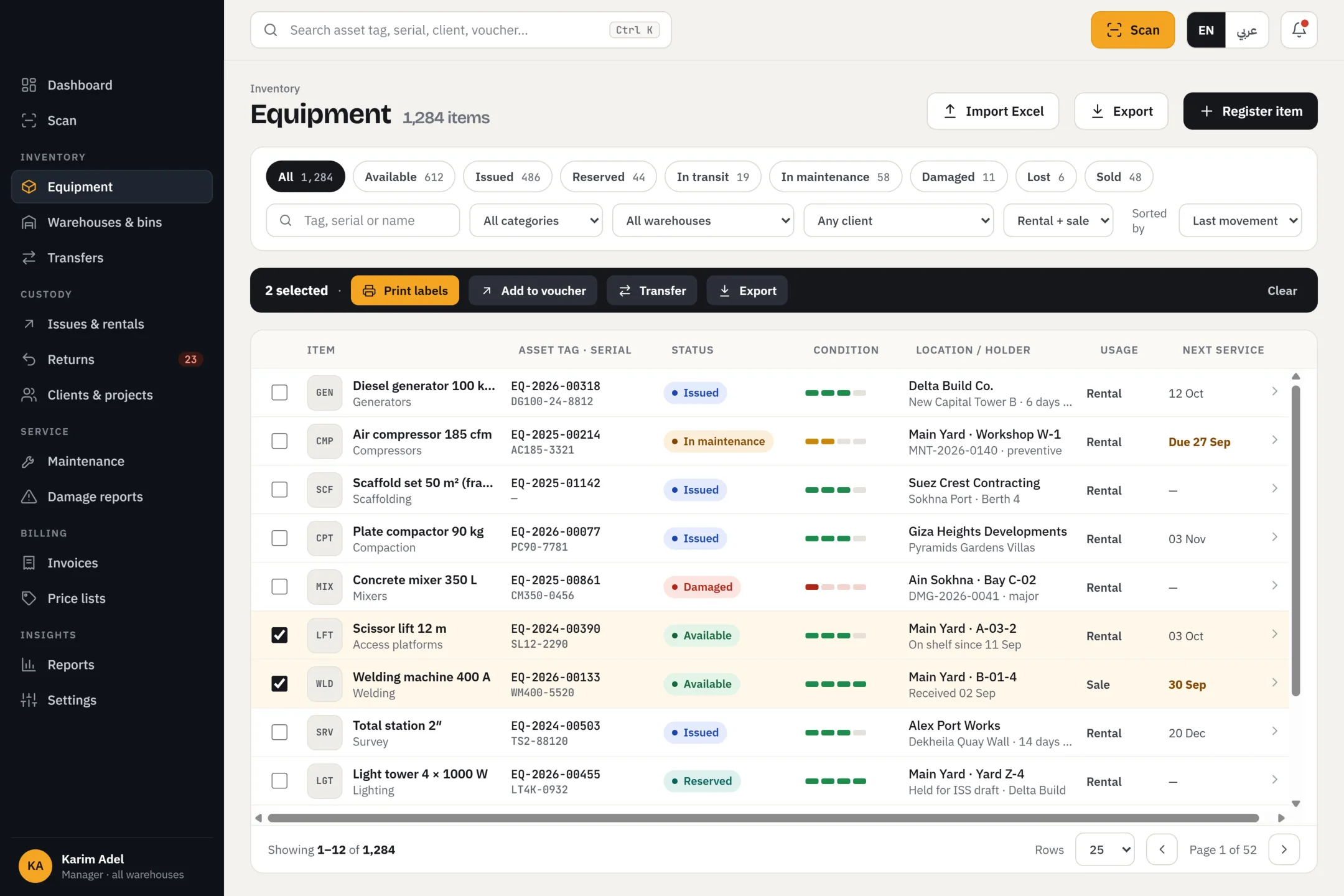Select the Air compressor 185 cfm checkbox
The image size is (1344, 896).
point(279,441)
